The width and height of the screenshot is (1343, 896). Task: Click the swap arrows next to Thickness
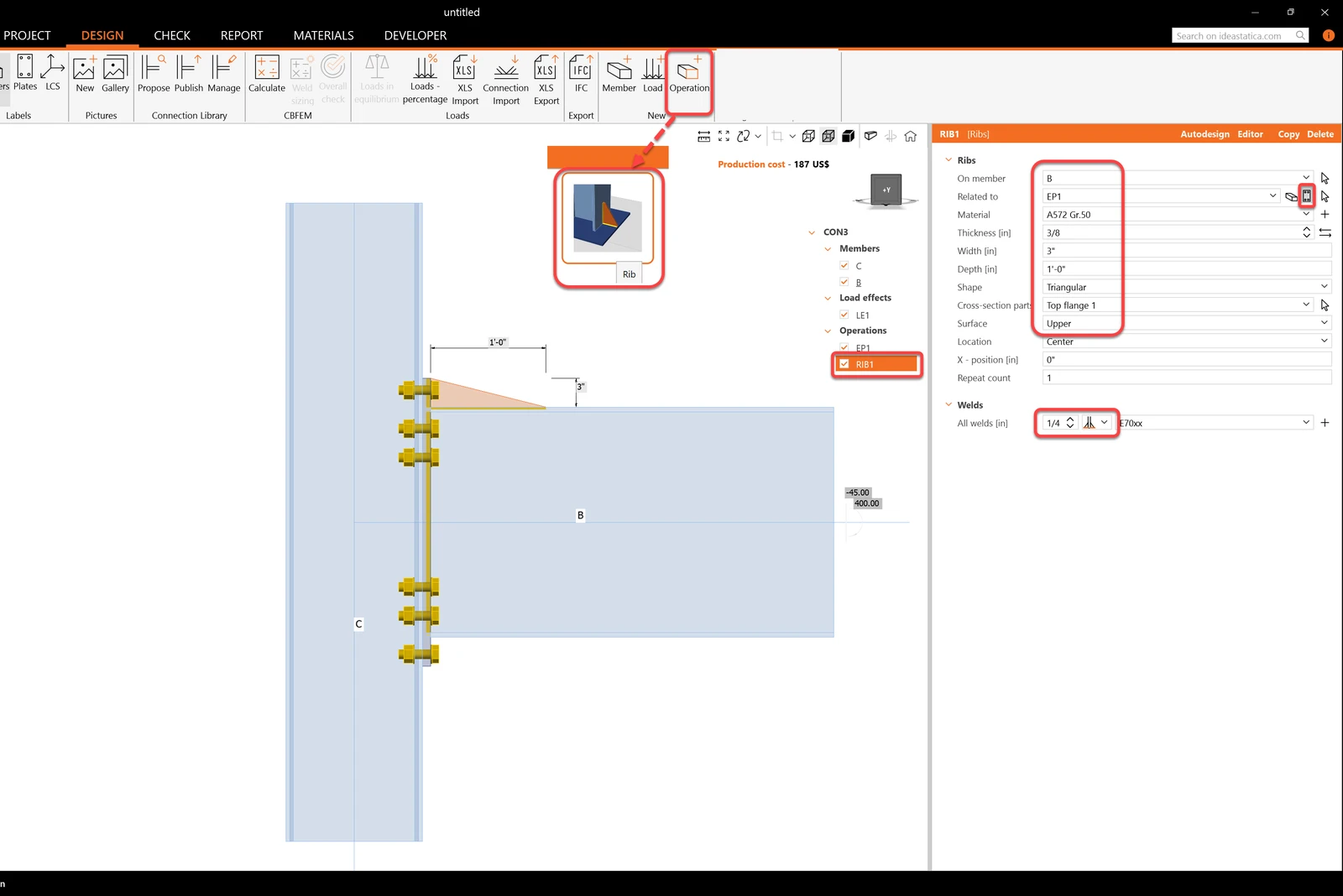click(1325, 232)
